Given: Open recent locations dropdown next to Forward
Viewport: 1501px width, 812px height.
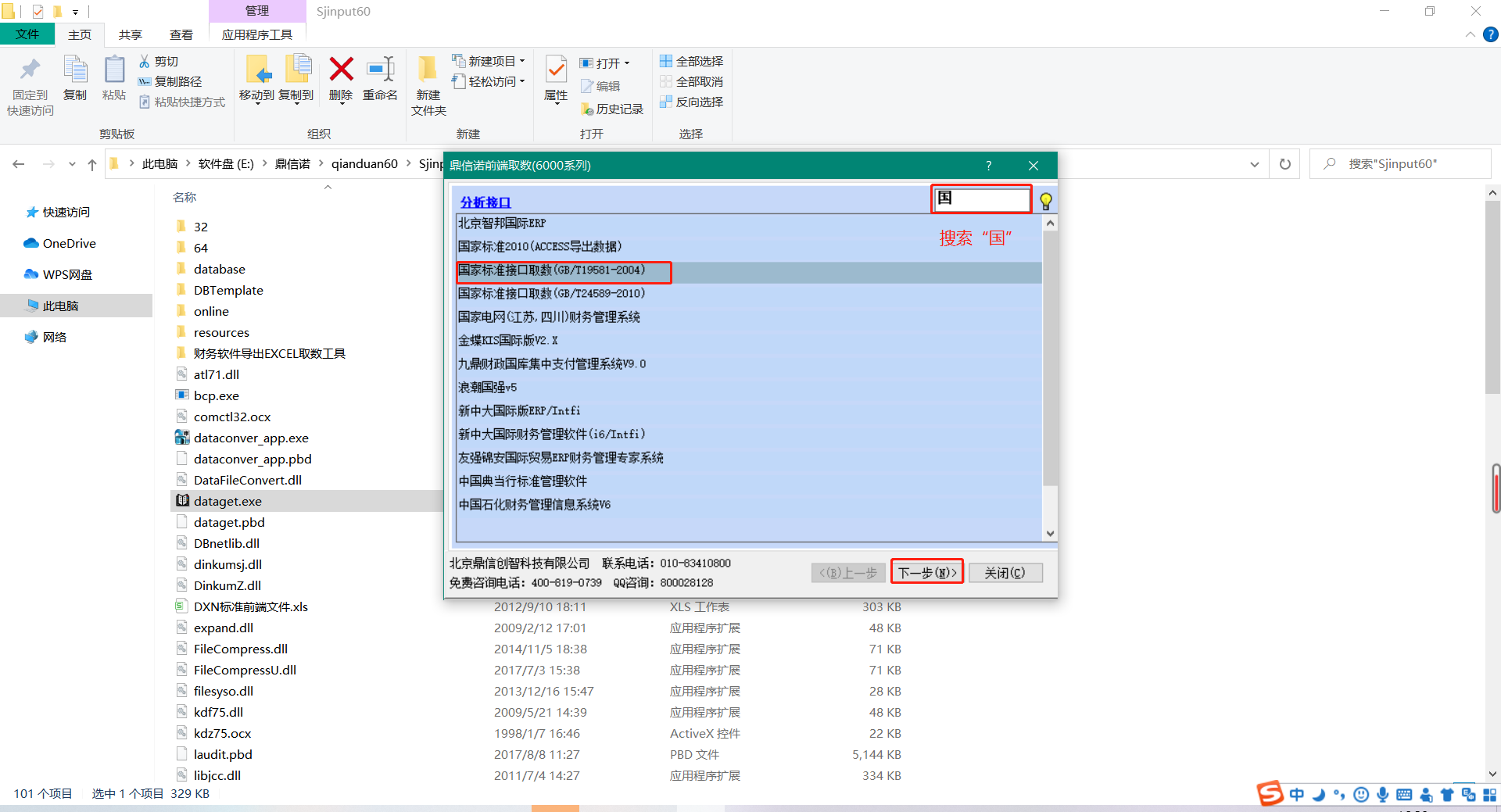Looking at the screenshot, I should (72, 164).
